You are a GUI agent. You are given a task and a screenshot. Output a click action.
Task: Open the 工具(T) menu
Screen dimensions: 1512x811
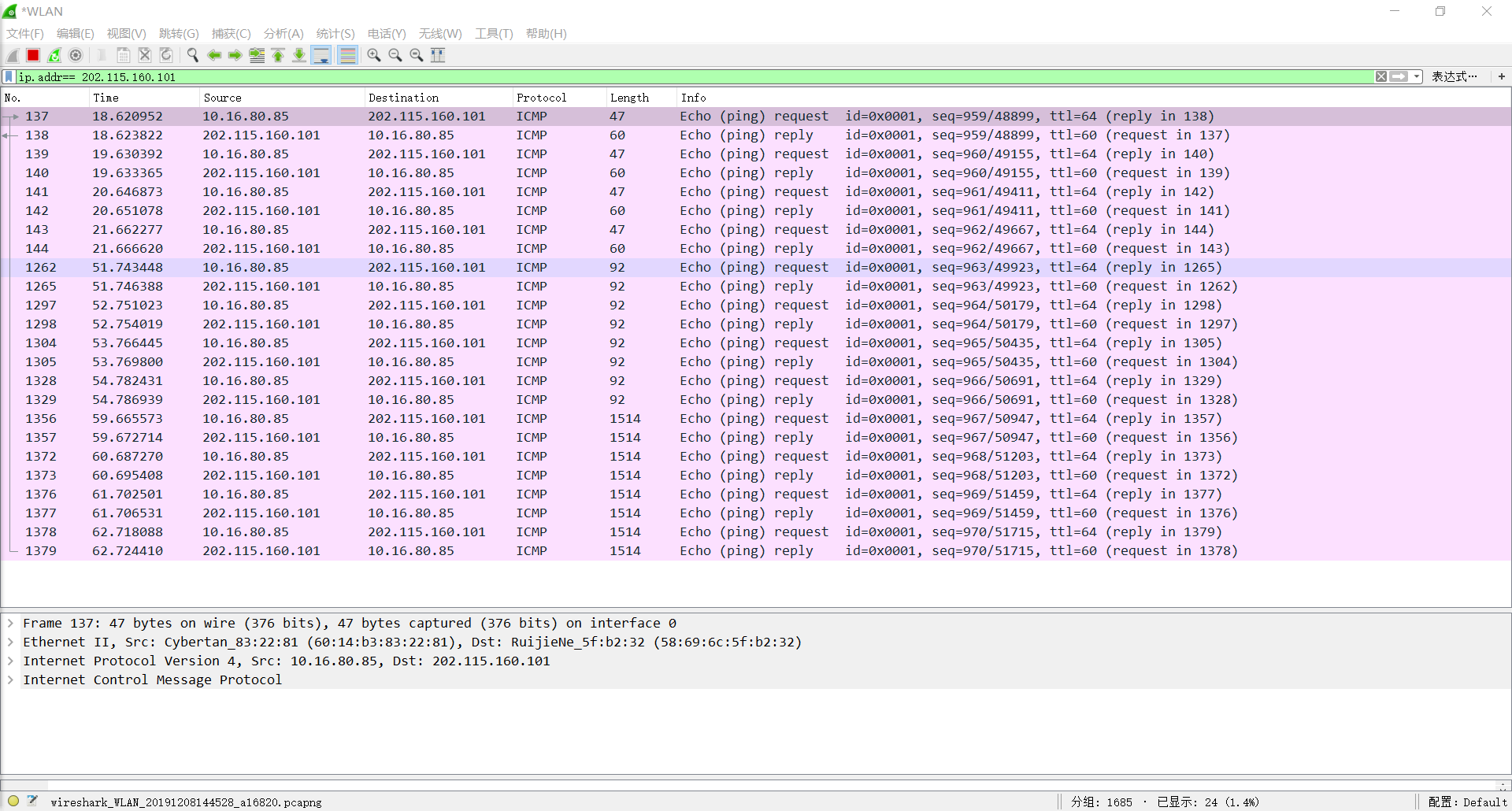tap(494, 34)
